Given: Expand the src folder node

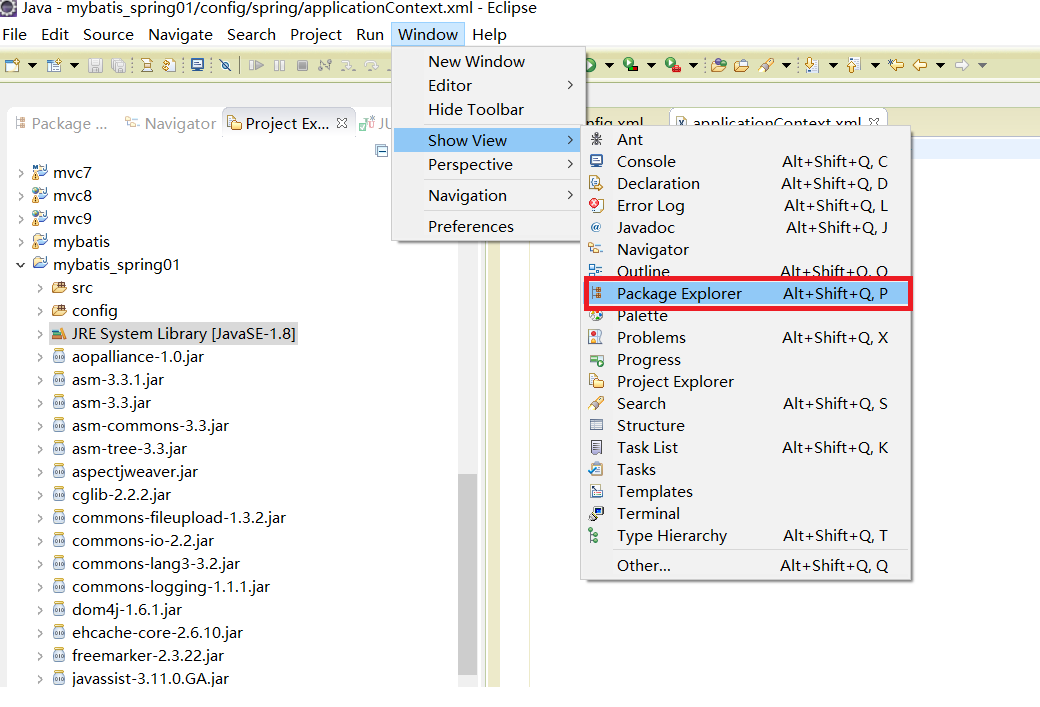Looking at the screenshot, I should tap(40, 289).
